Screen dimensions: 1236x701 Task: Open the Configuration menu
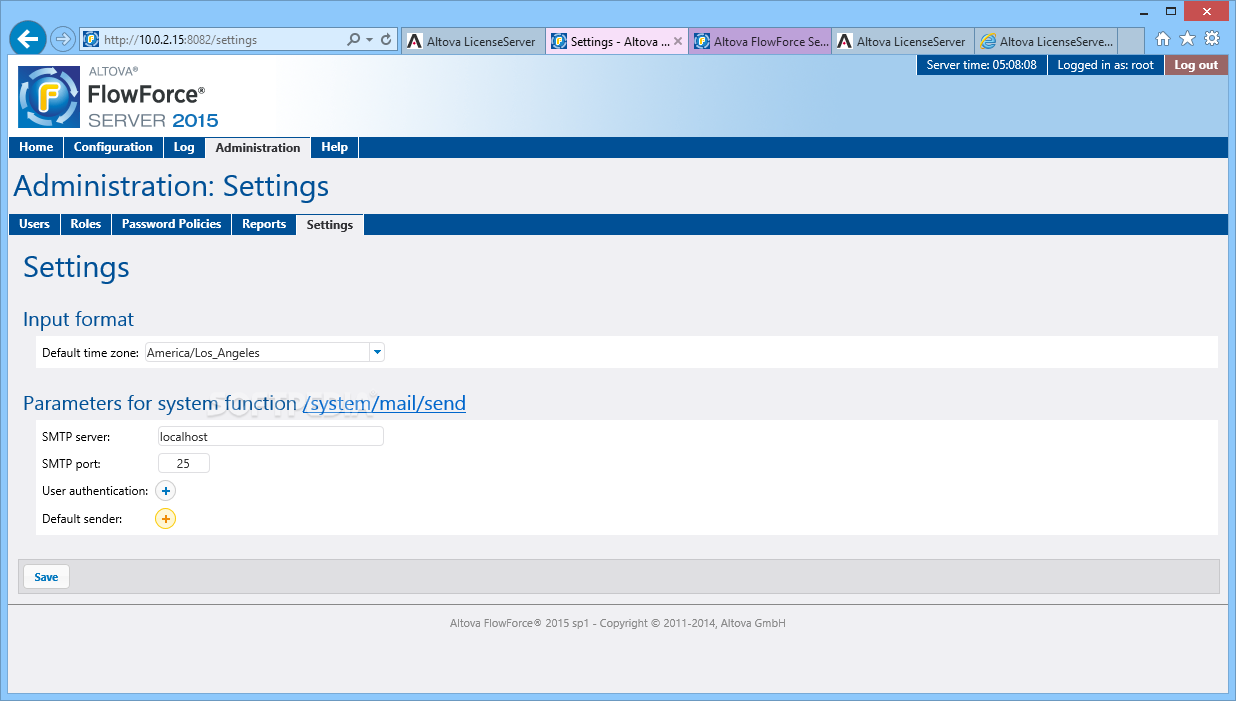tap(113, 147)
